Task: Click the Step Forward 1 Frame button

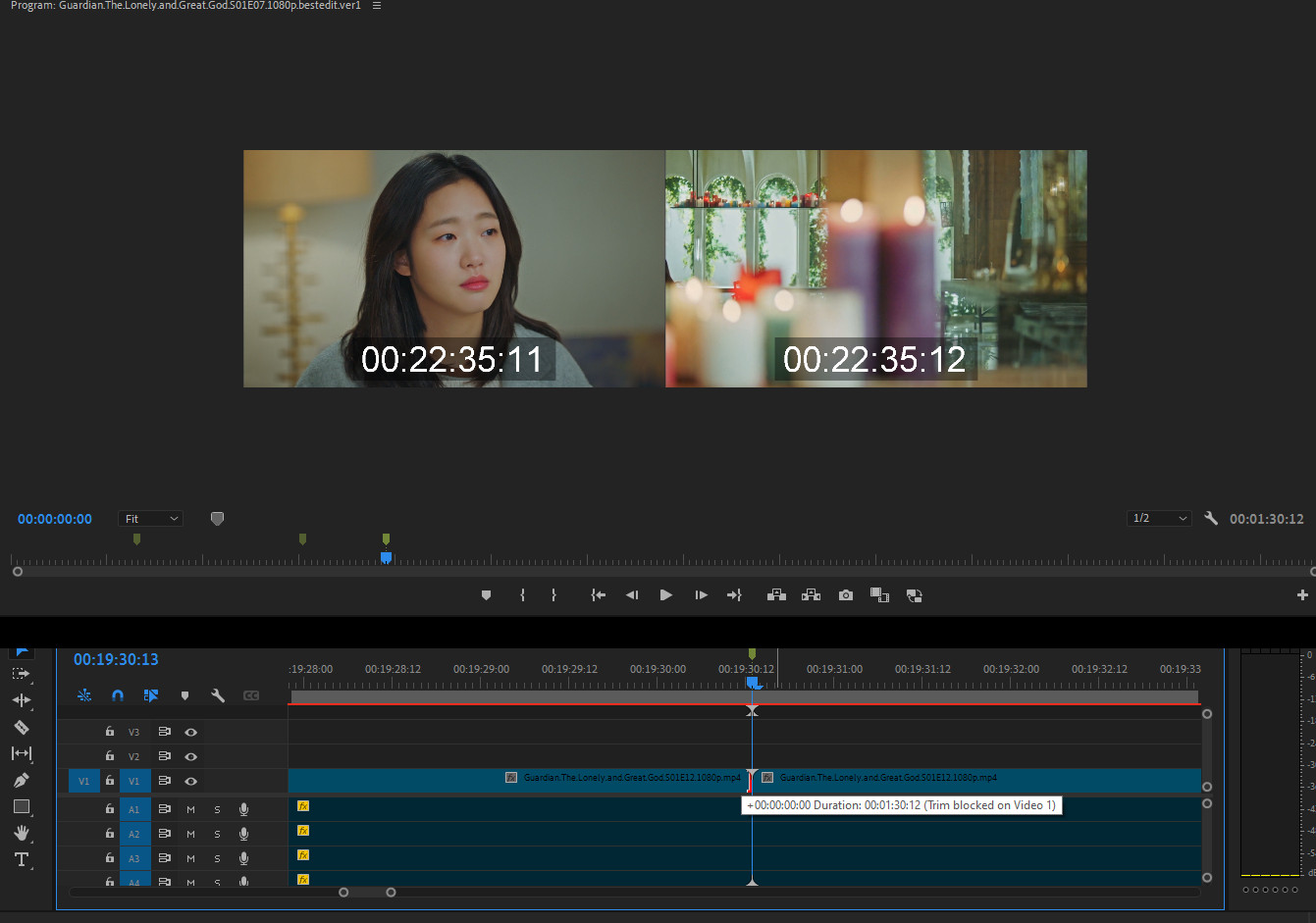Action: pos(701,595)
